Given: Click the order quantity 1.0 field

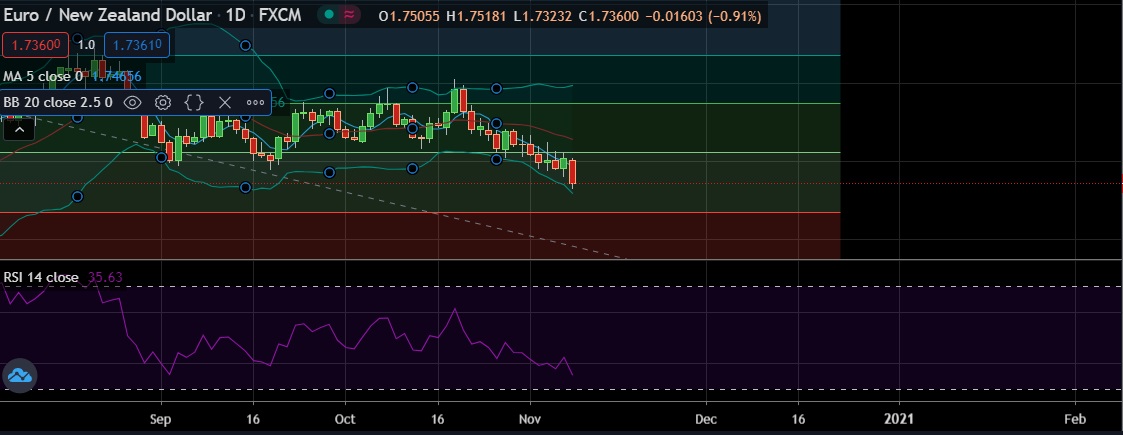Looking at the screenshot, I should [x=86, y=44].
